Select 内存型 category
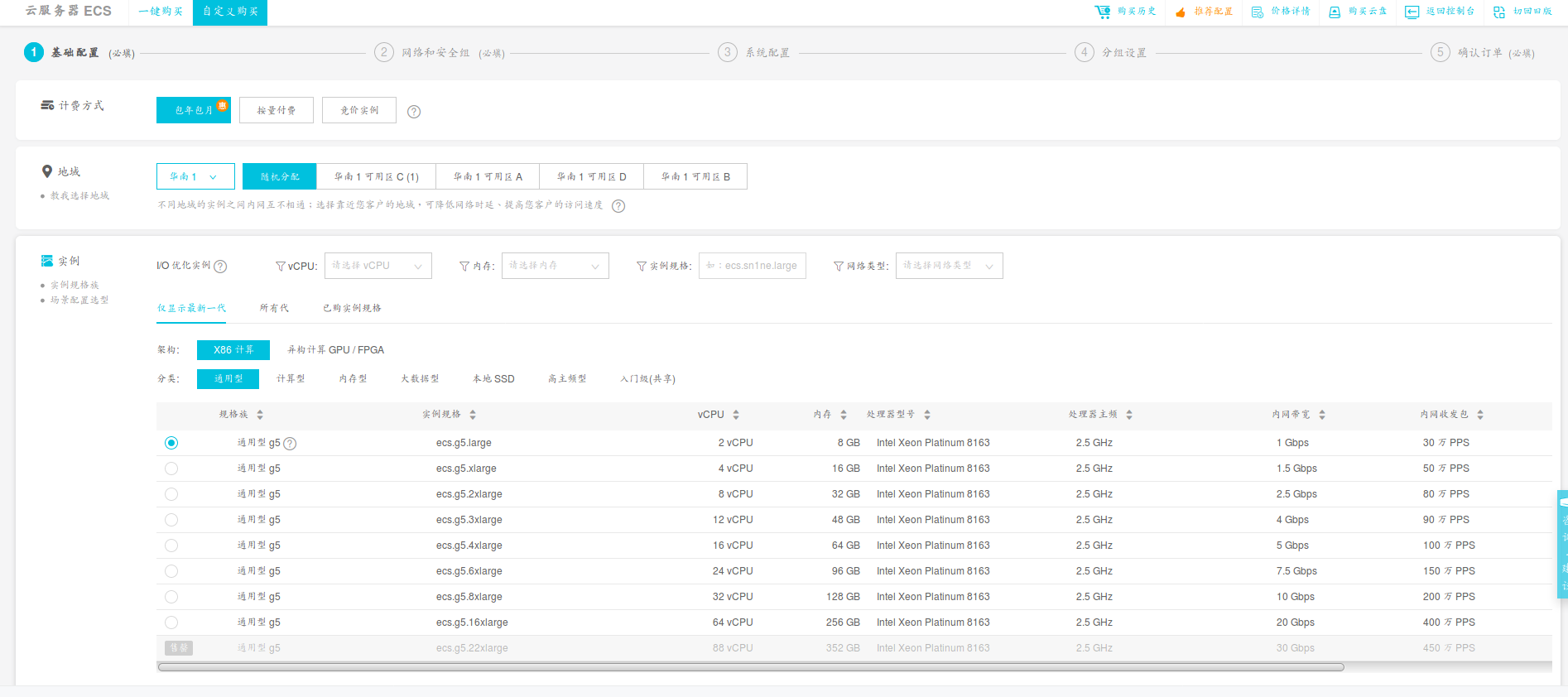This screenshot has width=1568, height=697. click(x=353, y=379)
